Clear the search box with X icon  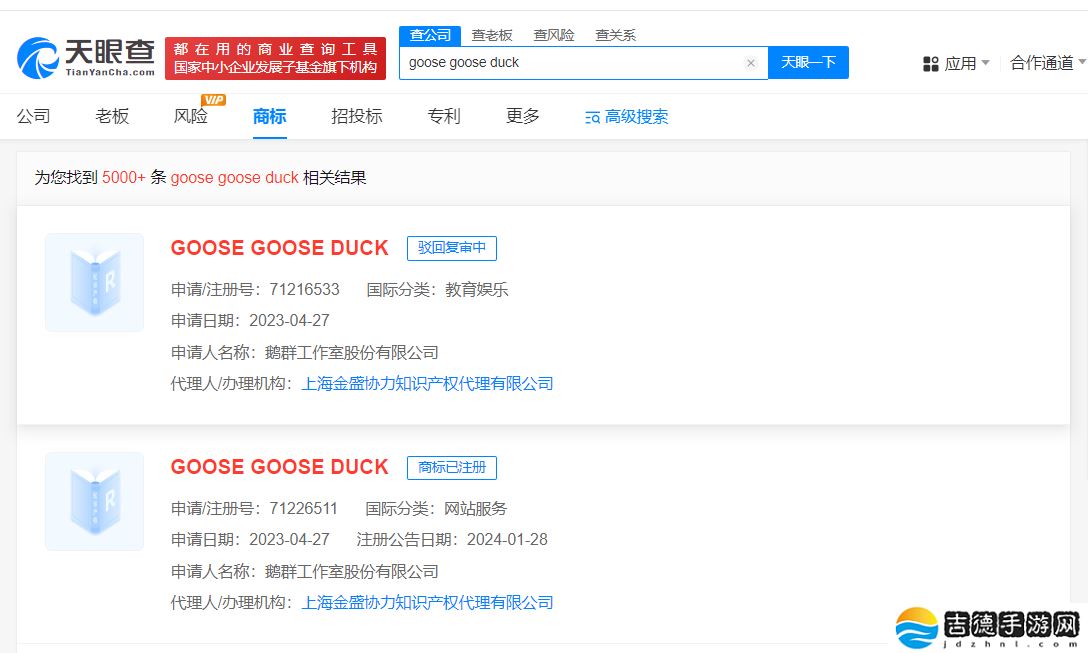pos(751,63)
